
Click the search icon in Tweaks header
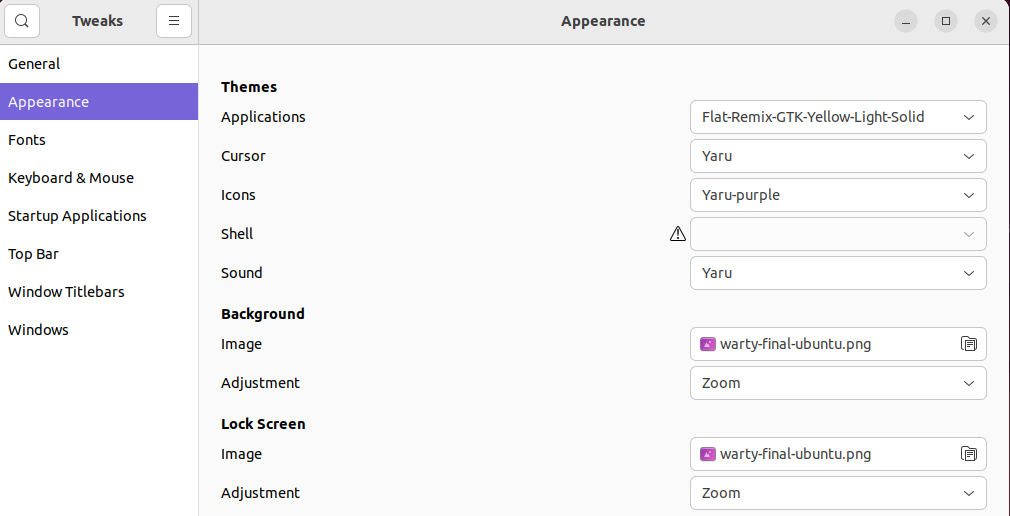pyautogui.click(x=22, y=21)
